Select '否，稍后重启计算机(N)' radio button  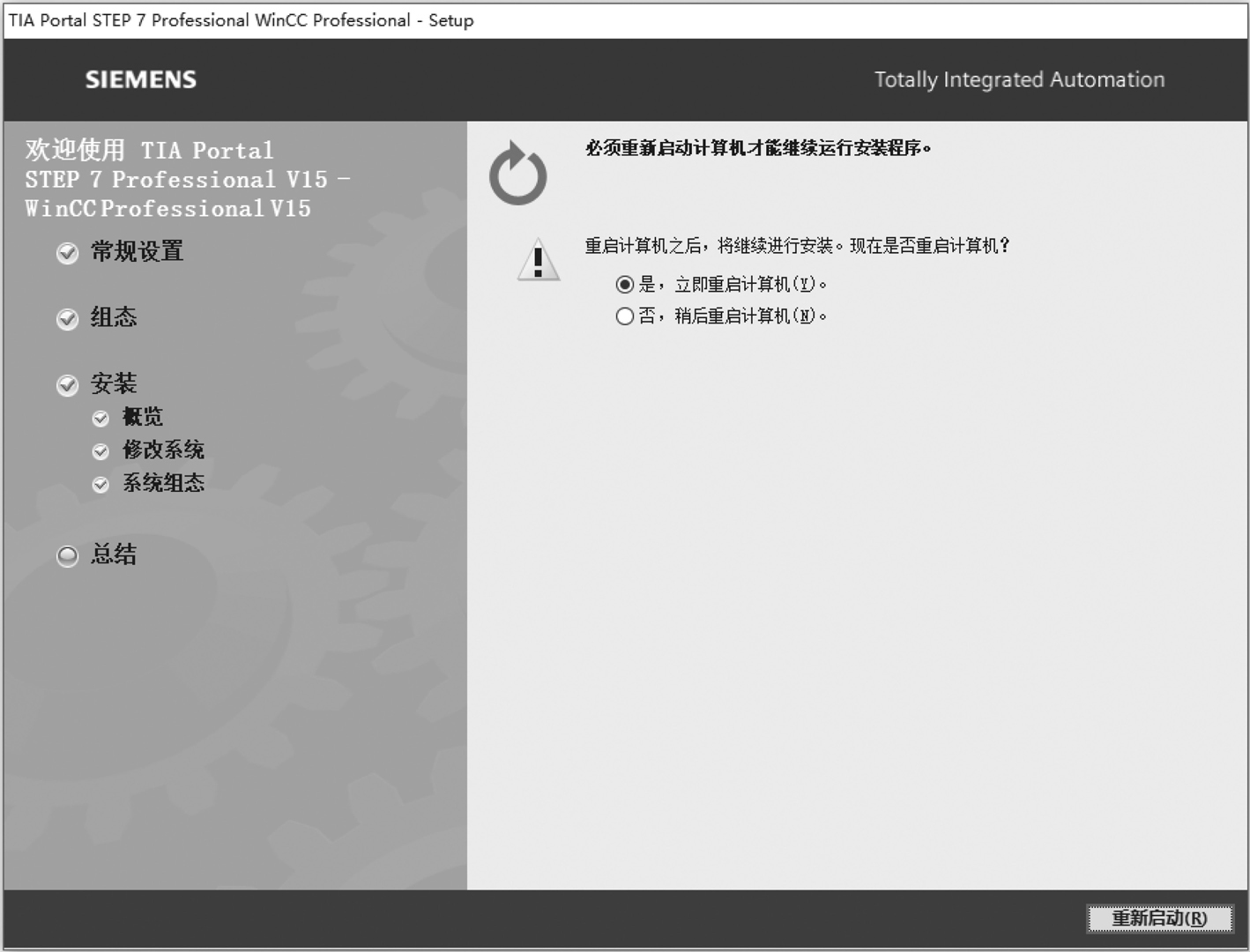tap(625, 316)
